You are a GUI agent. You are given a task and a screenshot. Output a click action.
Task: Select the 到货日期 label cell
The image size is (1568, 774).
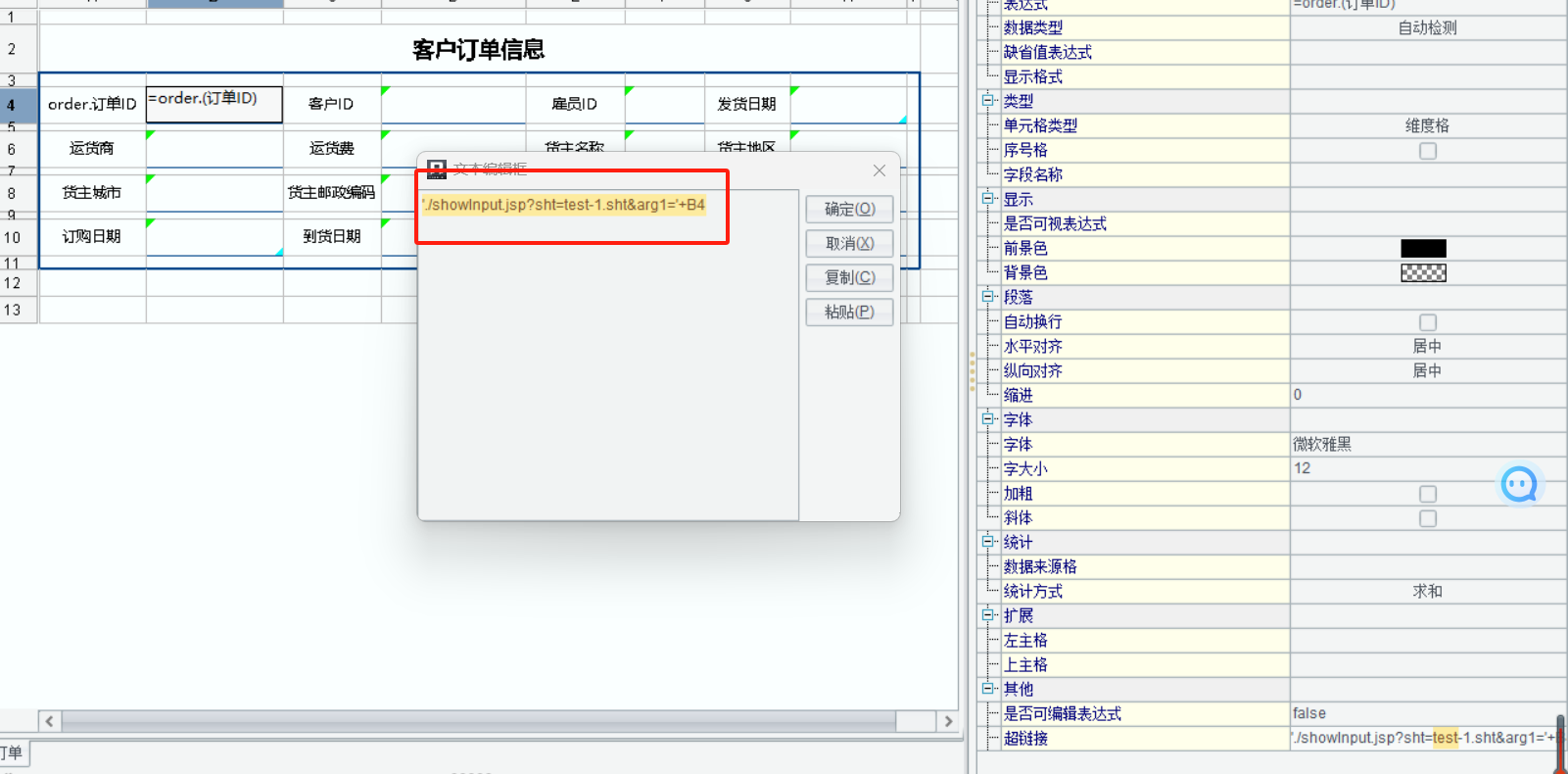[x=332, y=237]
